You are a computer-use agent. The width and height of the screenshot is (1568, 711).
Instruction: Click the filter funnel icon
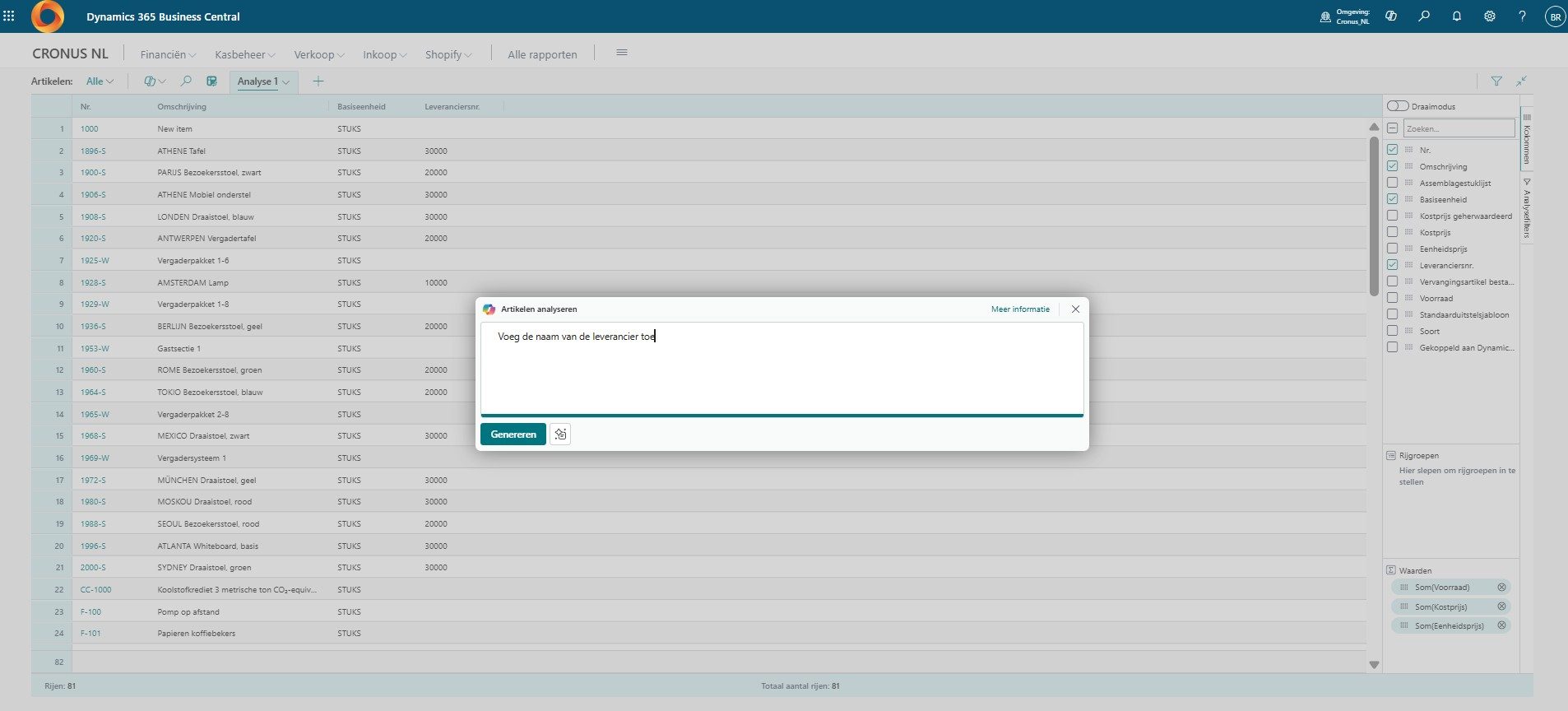(1496, 81)
